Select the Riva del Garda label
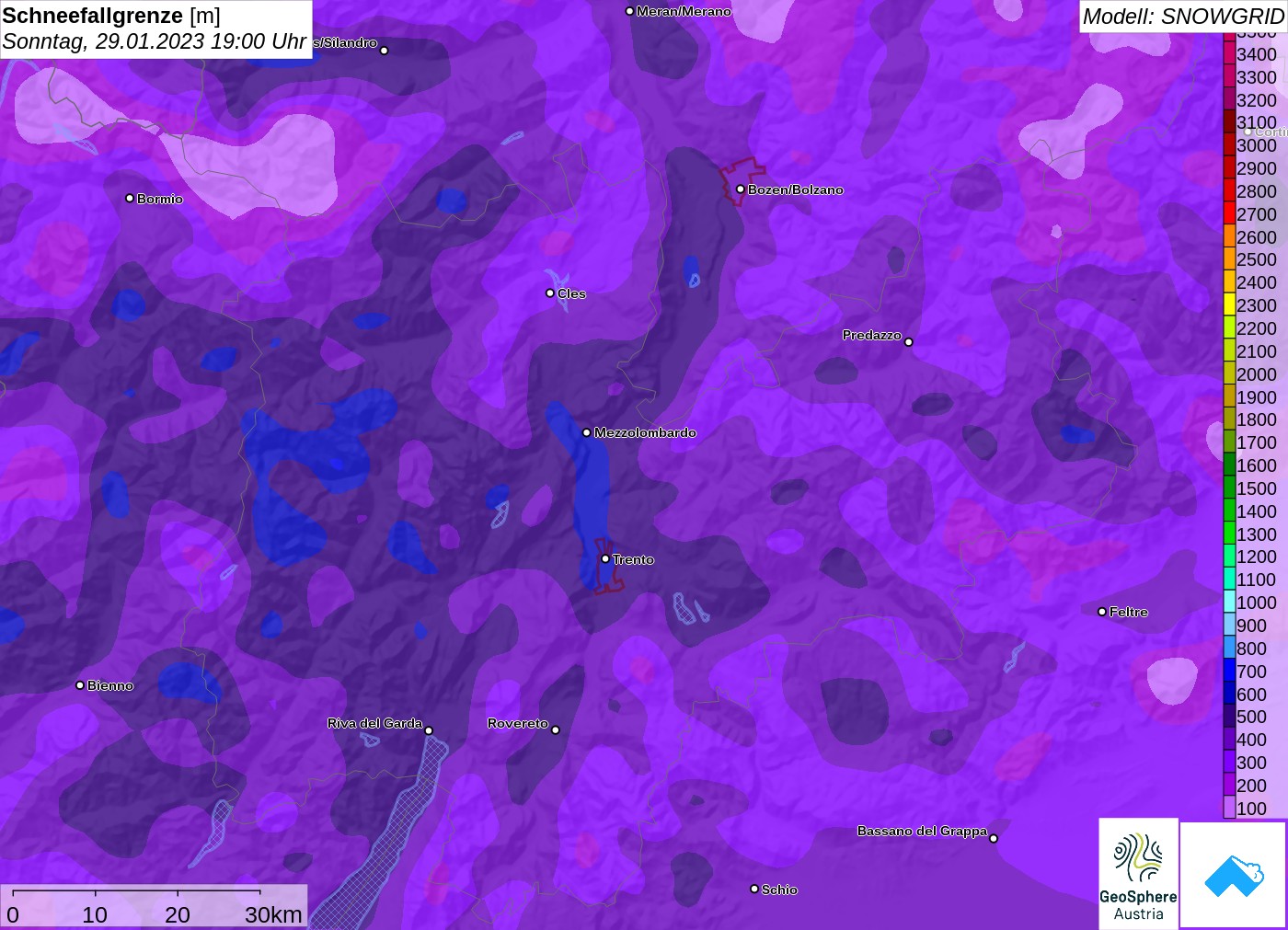Image resolution: width=1288 pixels, height=930 pixels. 374,723
